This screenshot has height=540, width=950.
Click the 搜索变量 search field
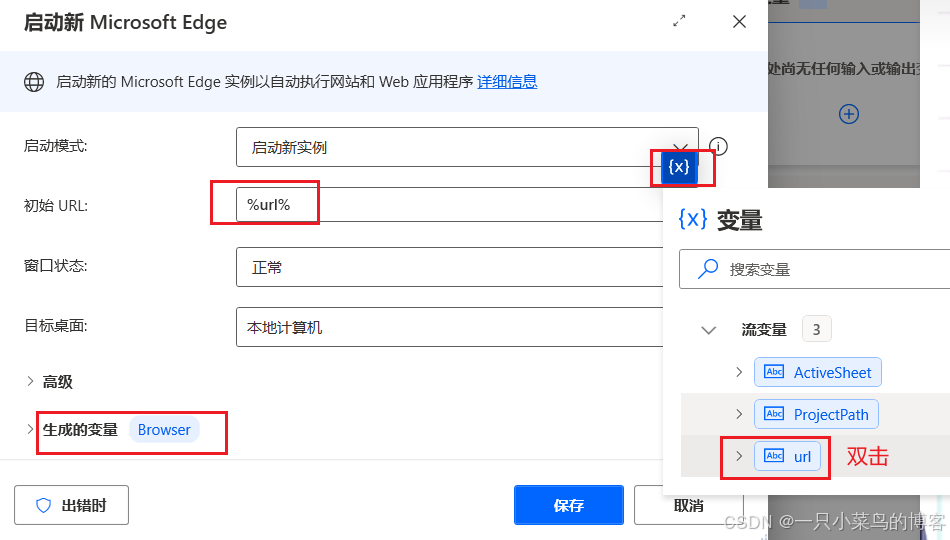coord(814,269)
